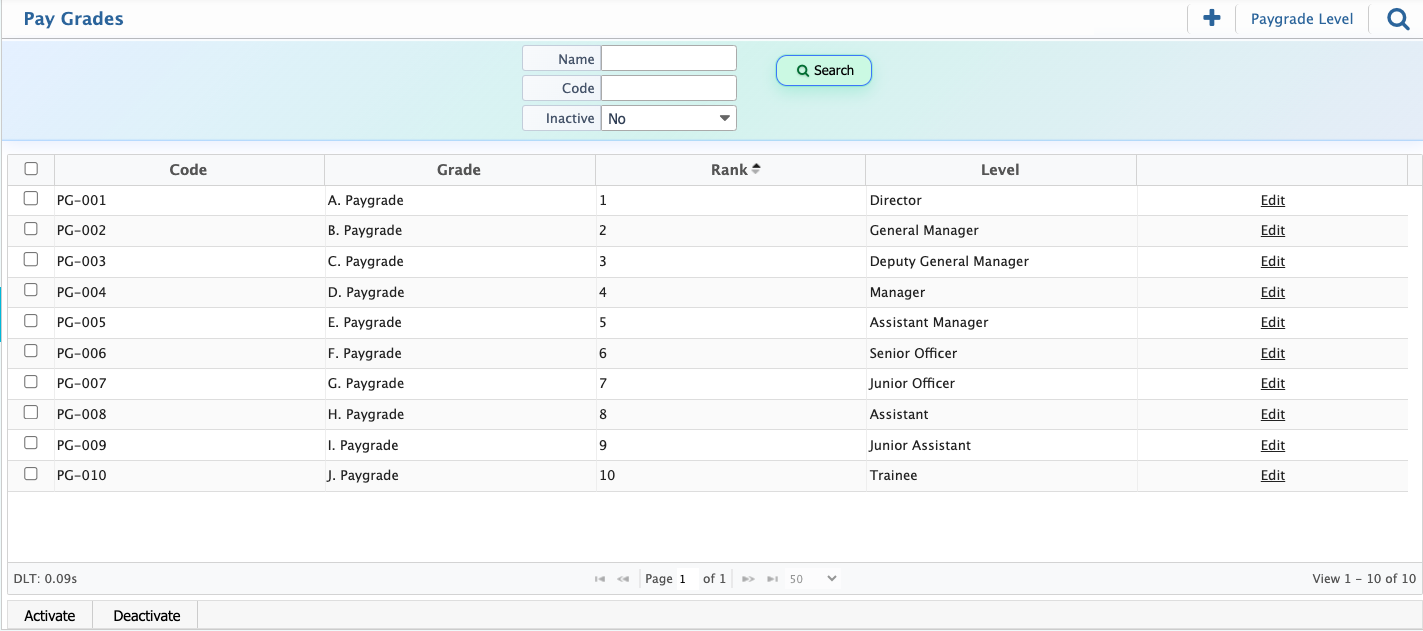Toggle the select-all checkbox in header
The image size is (1423, 631).
point(31,169)
